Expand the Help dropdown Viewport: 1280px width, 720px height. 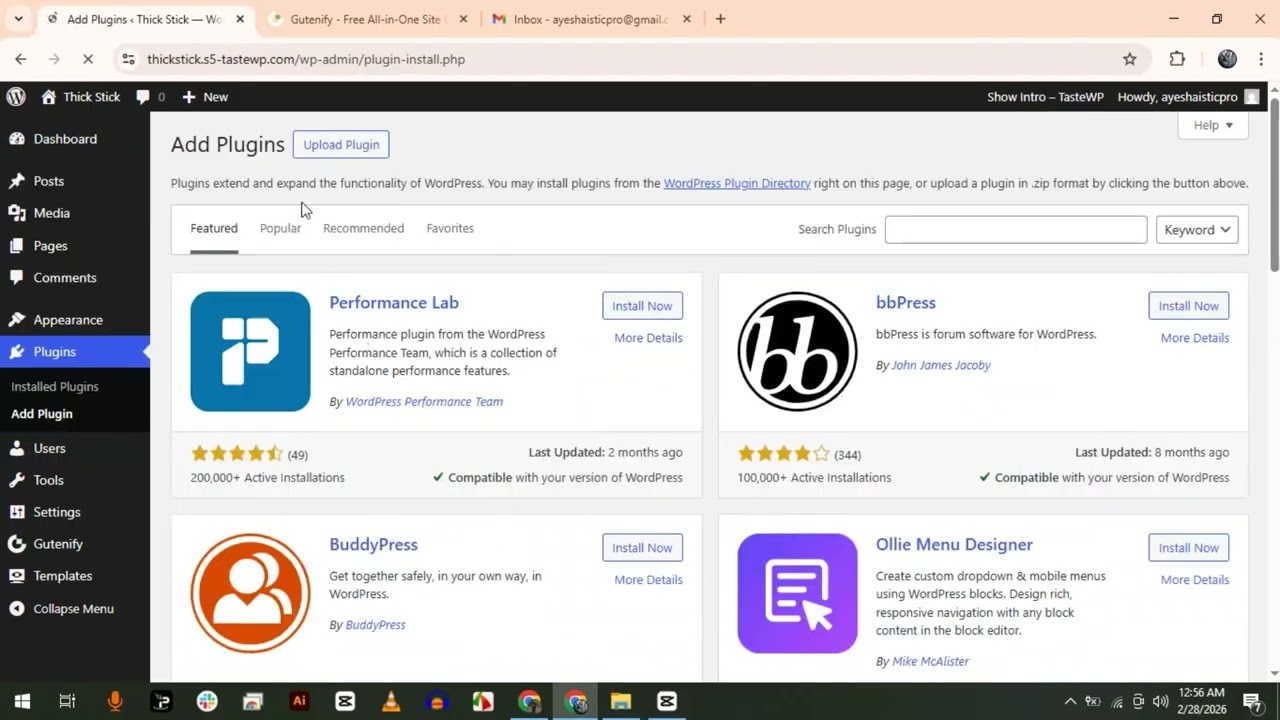tap(1213, 125)
